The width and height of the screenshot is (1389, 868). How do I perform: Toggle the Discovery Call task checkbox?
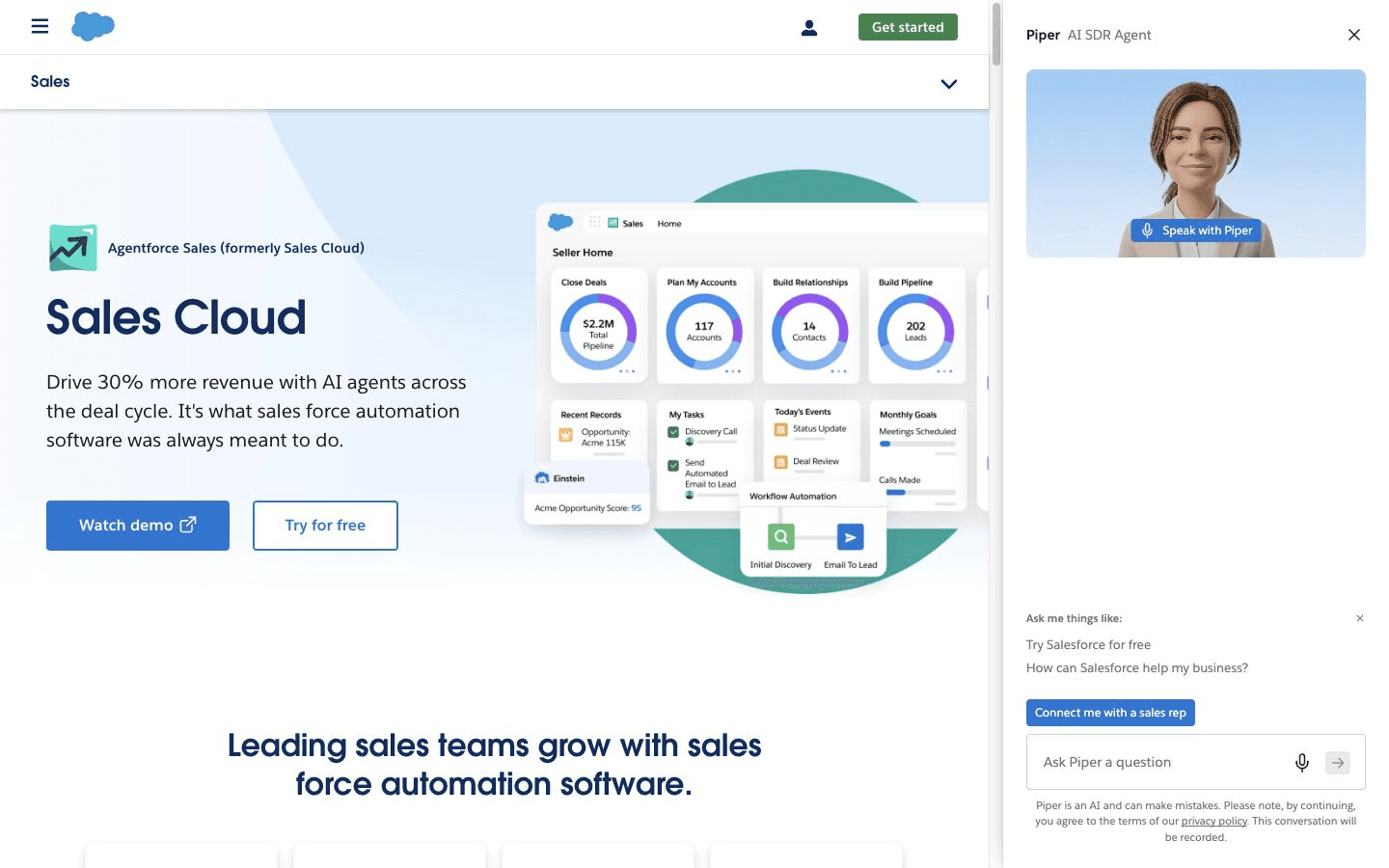[x=673, y=432]
